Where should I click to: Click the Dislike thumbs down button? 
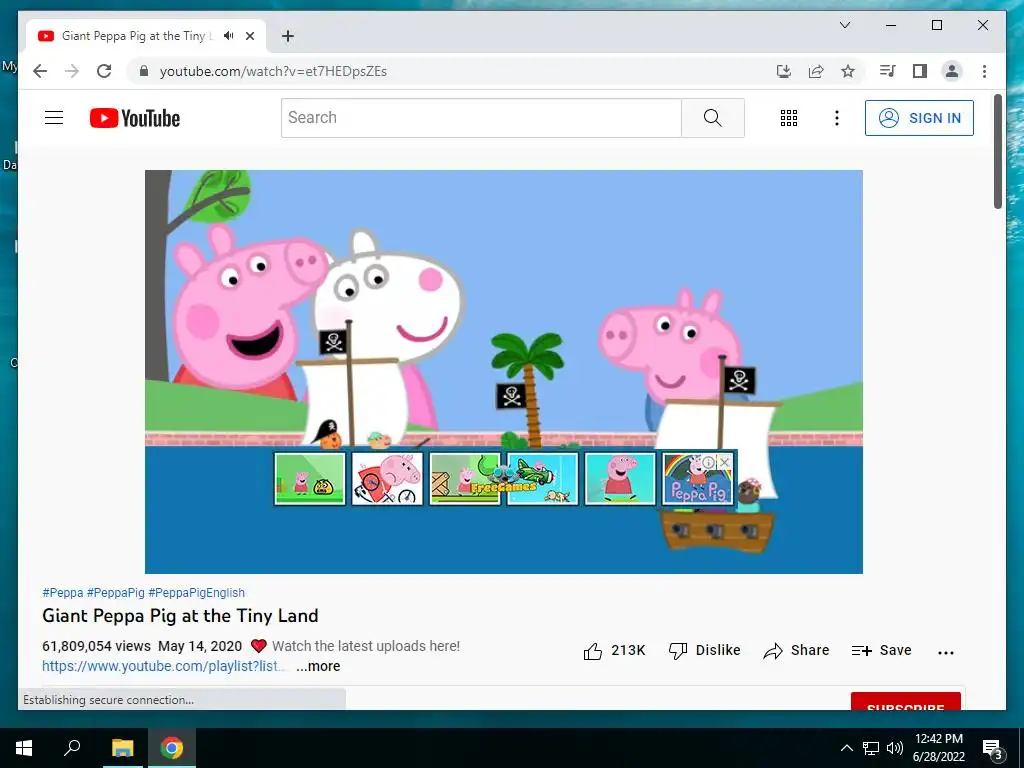705,650
